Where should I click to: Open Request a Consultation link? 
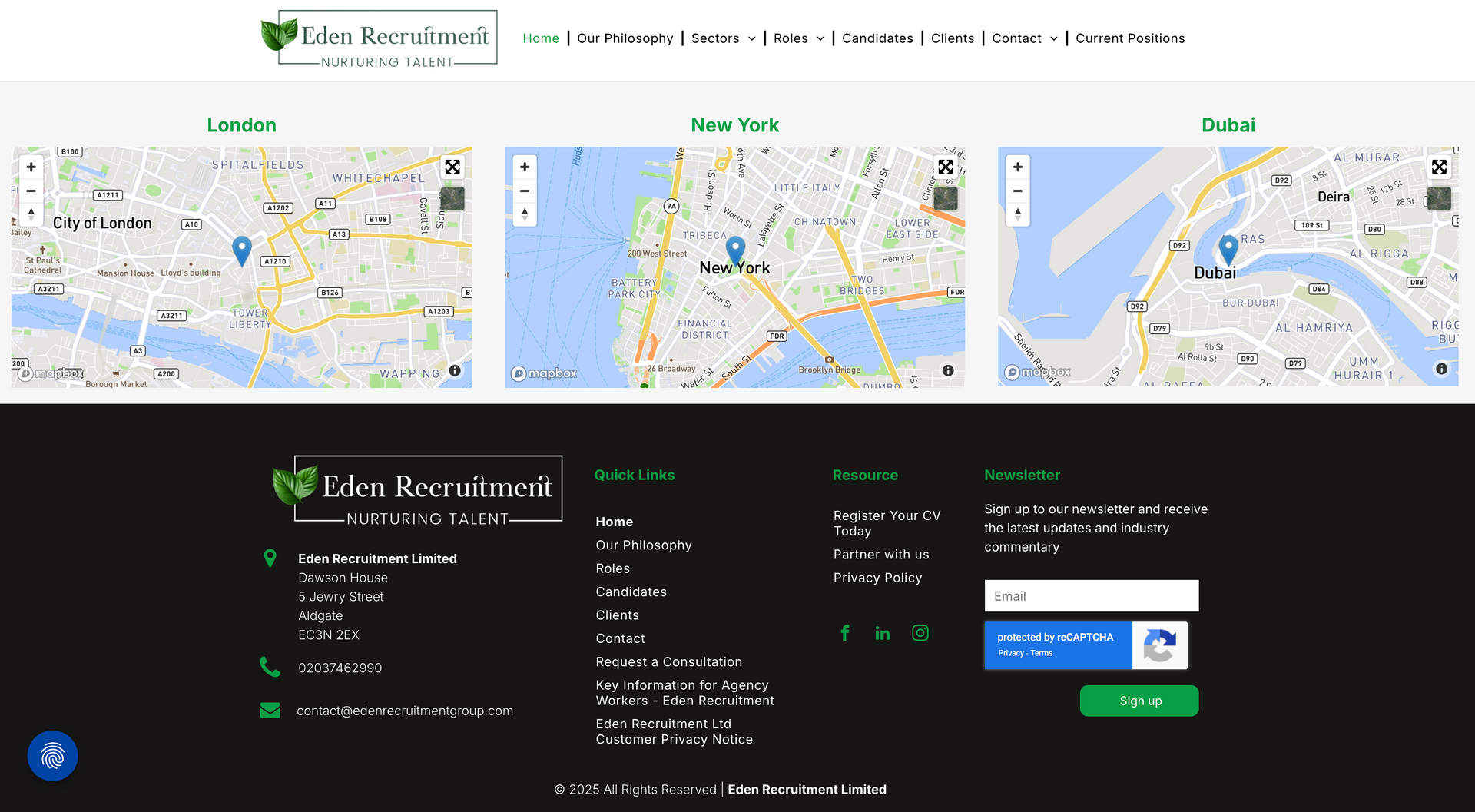[668, 662]
